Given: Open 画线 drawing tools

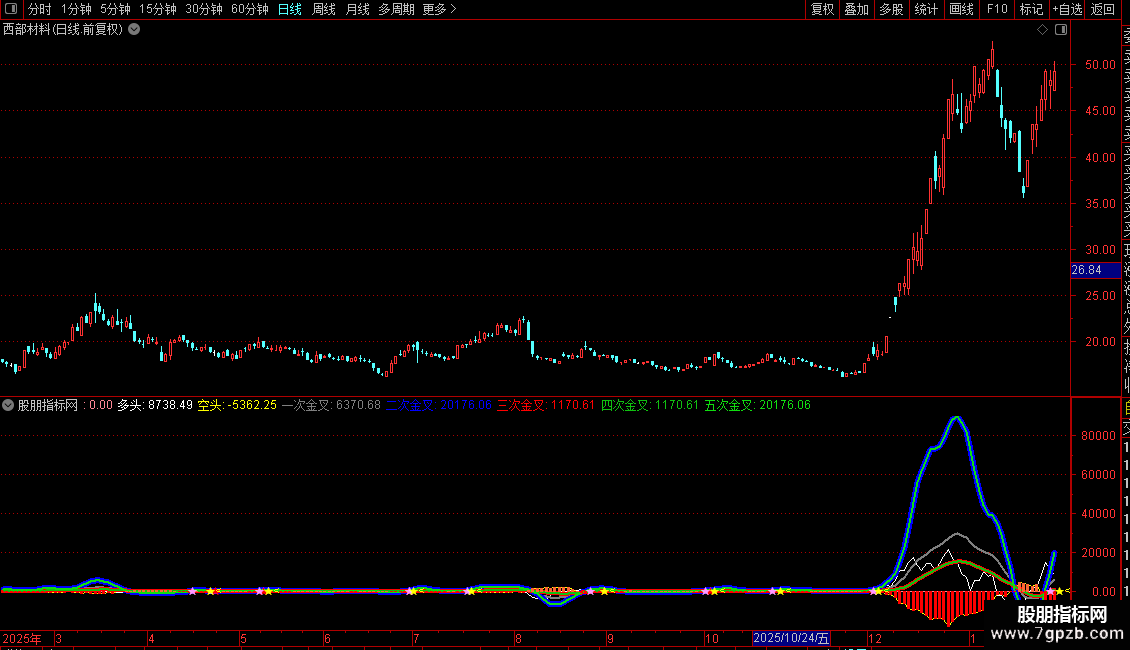Looking at the screenshot, I should [961, 9].
